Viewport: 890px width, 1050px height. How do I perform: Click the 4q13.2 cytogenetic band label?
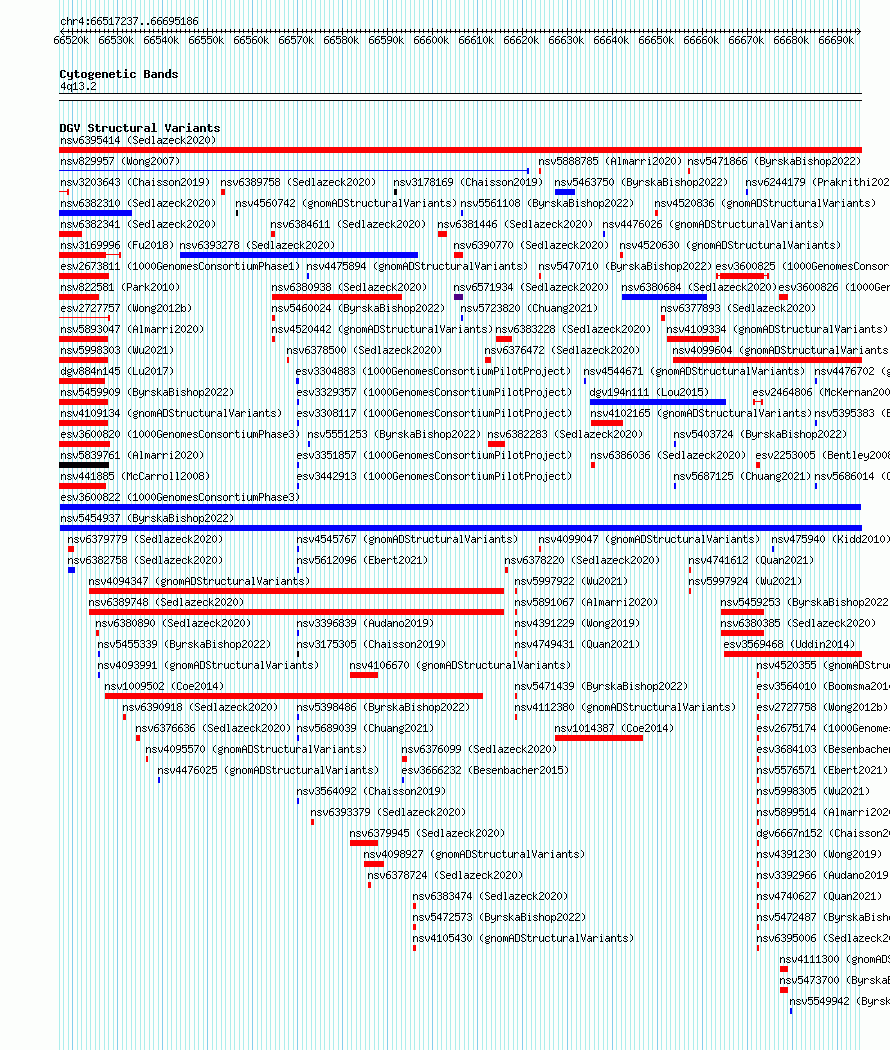78,86
